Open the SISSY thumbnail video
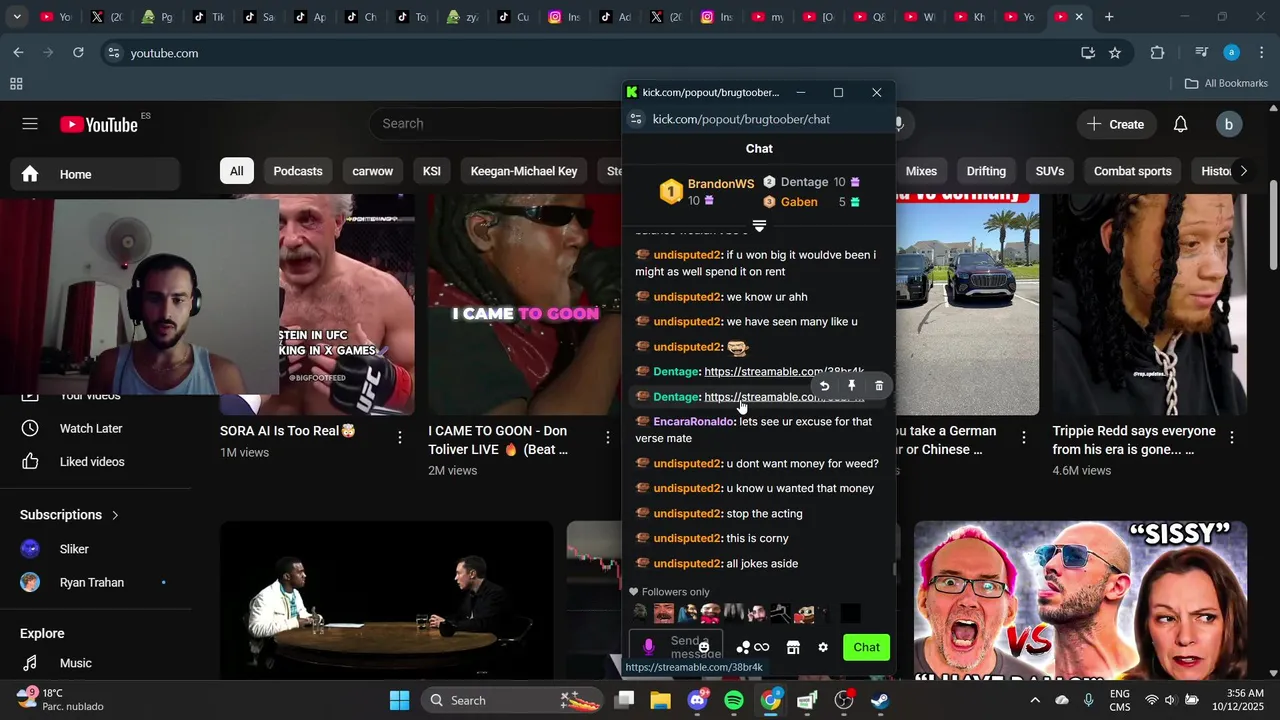 coord(1080,600)
